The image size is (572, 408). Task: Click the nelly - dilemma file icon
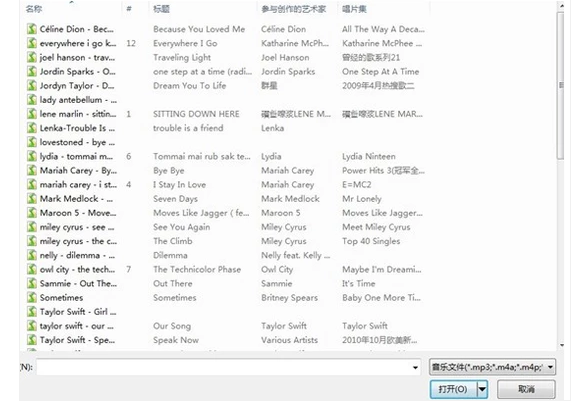coord(32,255)
